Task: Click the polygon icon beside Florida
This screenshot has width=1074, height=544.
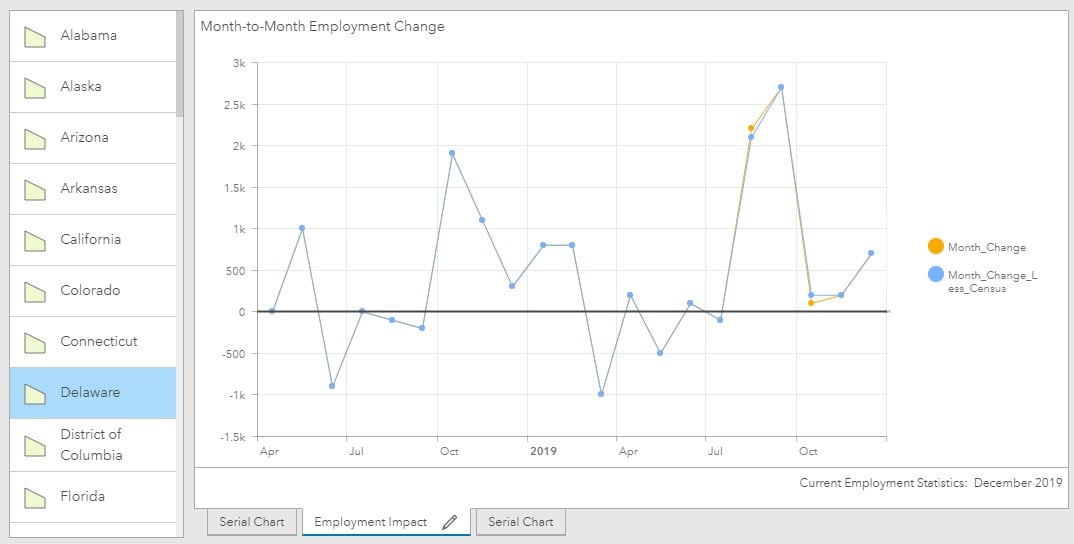Action: pyautogui.click(x=35, y=498)
